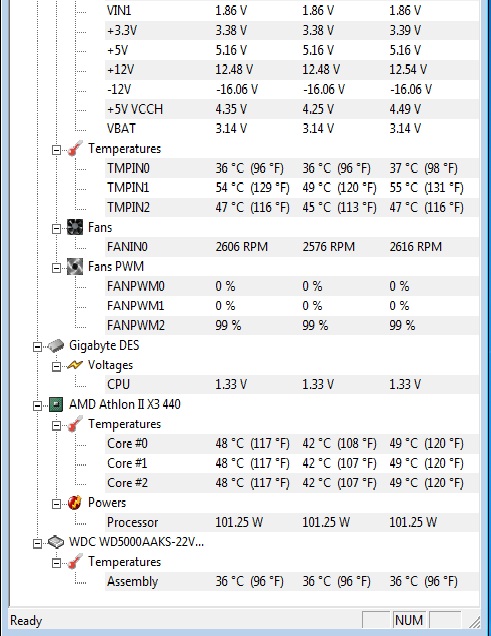Click the resize grip in status bar corner
The height and width of the screenshot is (636, 491).
pos(474,622)
